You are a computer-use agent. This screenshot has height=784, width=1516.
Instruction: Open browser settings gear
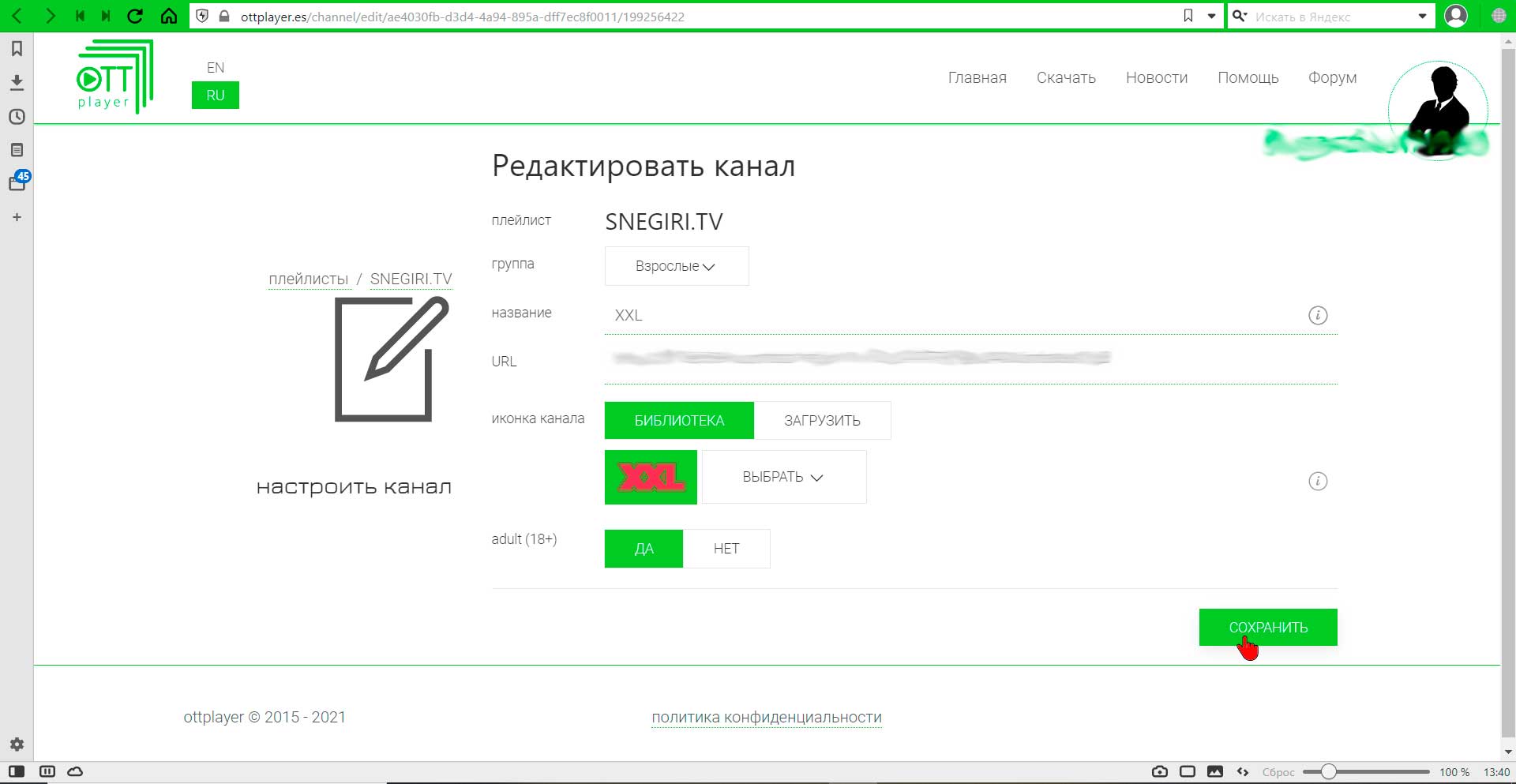17,744
